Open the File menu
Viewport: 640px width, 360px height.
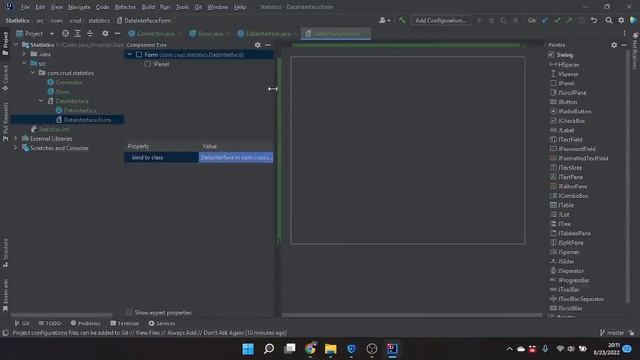click(25, 7)
